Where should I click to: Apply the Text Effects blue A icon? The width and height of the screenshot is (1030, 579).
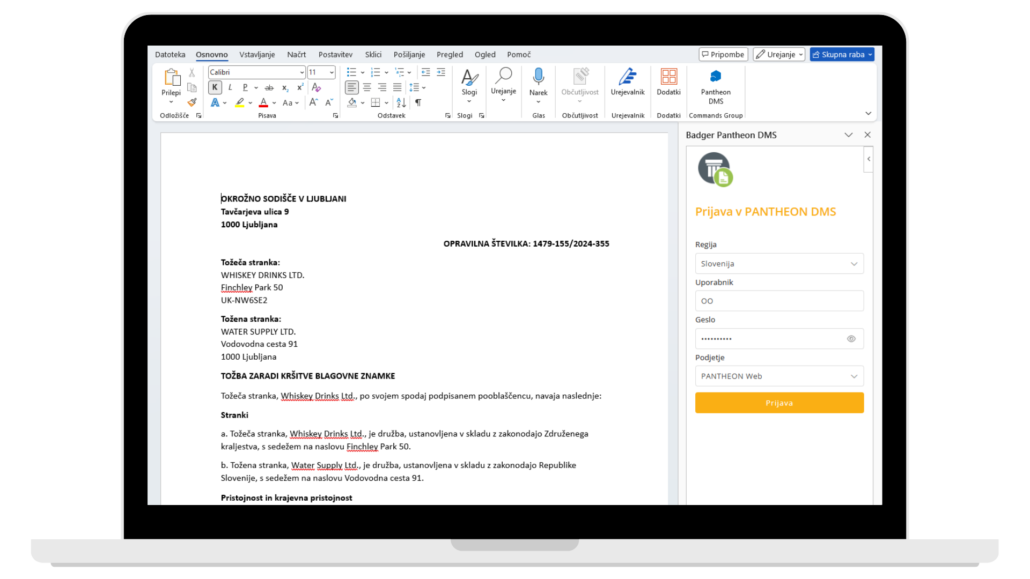tap(215, 103)
